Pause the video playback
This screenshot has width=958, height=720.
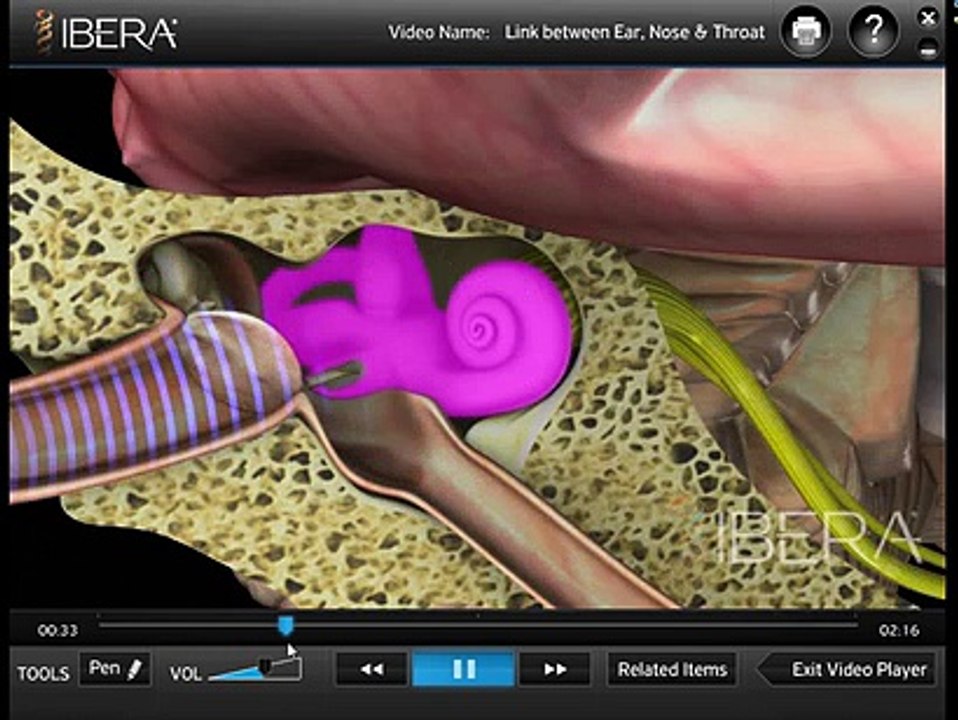click(463, 669)
